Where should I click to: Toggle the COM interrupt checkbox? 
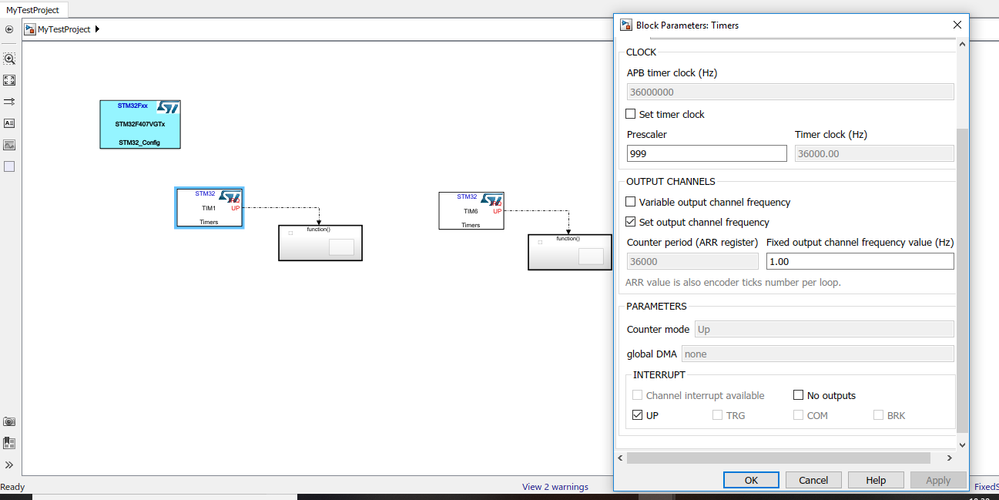coord(798,415)
